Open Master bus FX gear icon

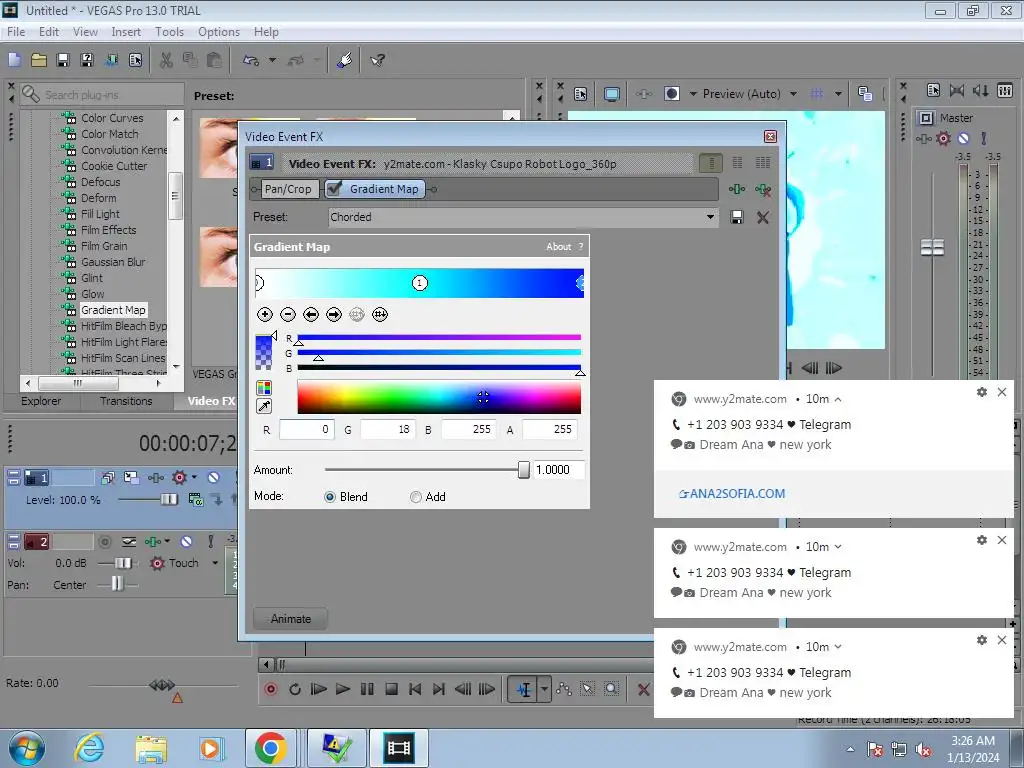[x=943, y=138]
